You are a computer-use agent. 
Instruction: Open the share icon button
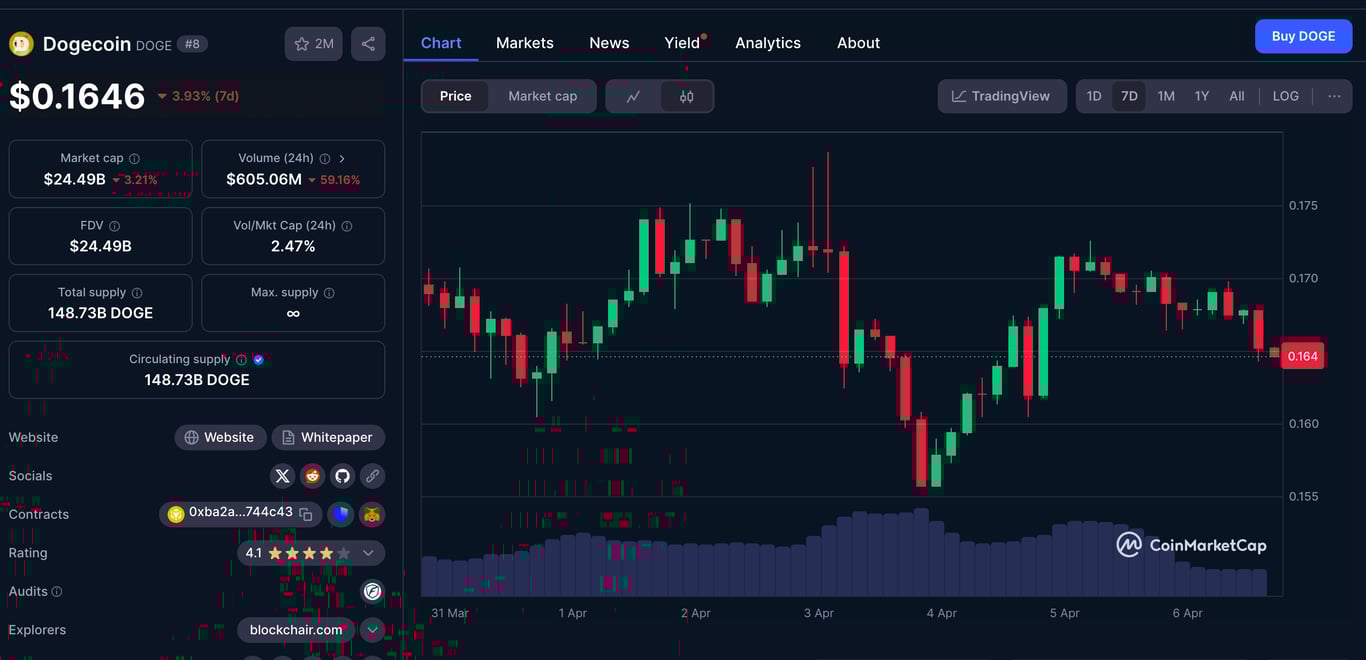(x=368, y=44)
